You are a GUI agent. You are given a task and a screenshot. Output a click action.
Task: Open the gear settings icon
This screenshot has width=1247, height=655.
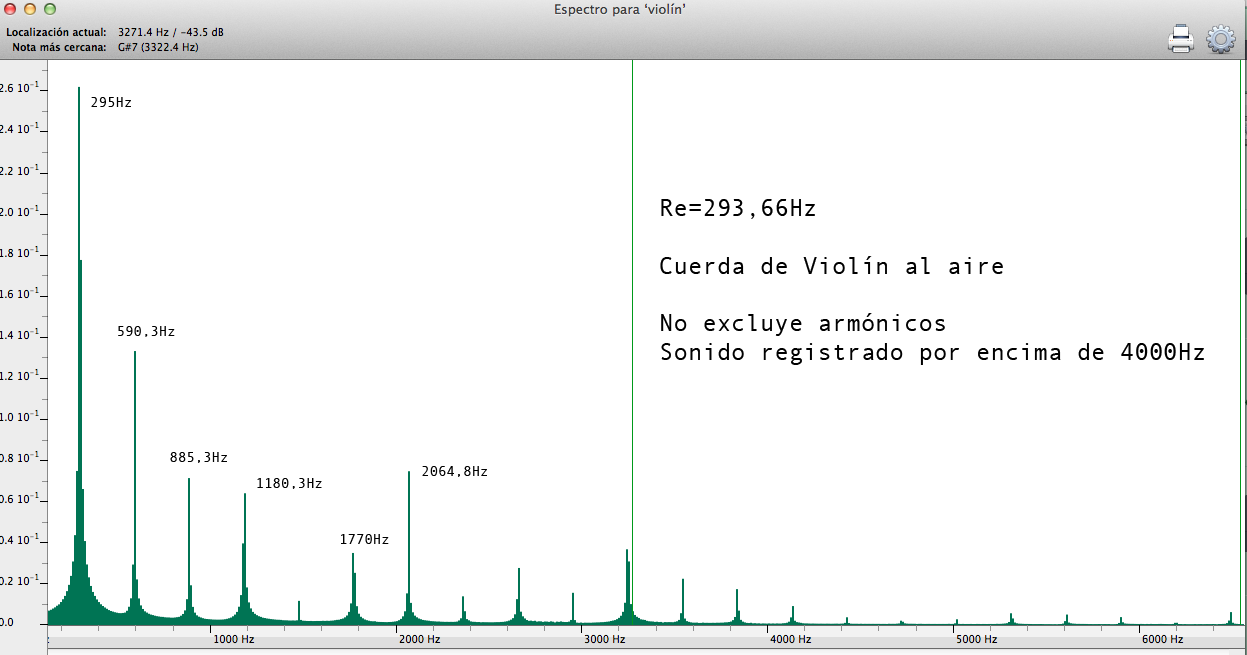tap(1221, 39)
